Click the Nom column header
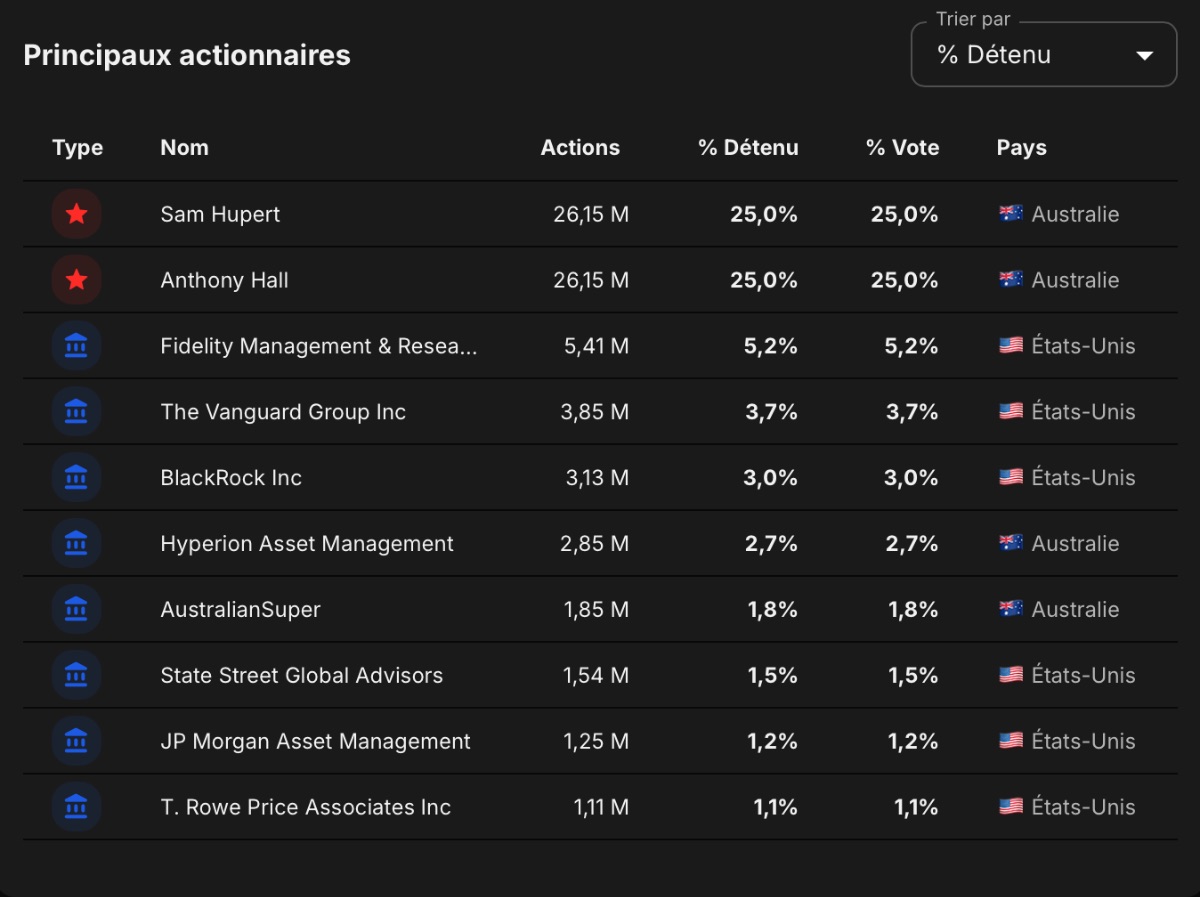This screenshot has width=1200, height=897. pos(185,148)
